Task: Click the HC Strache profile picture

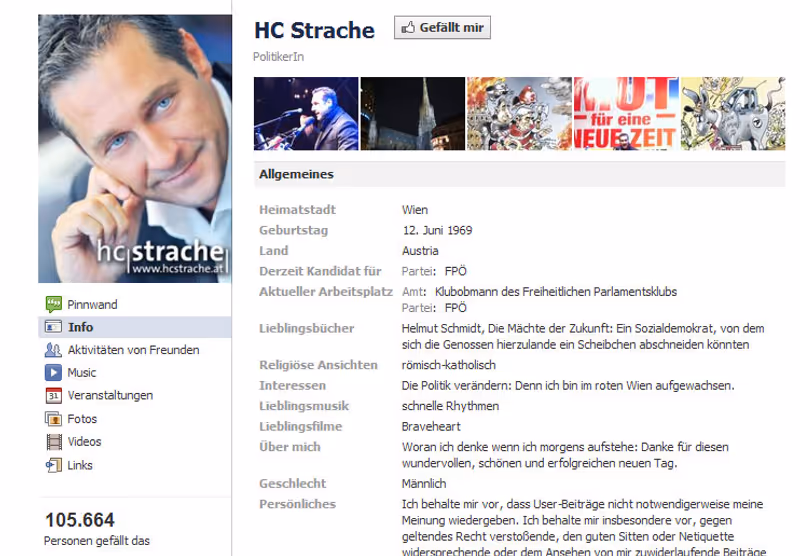Action: [135, 148]
